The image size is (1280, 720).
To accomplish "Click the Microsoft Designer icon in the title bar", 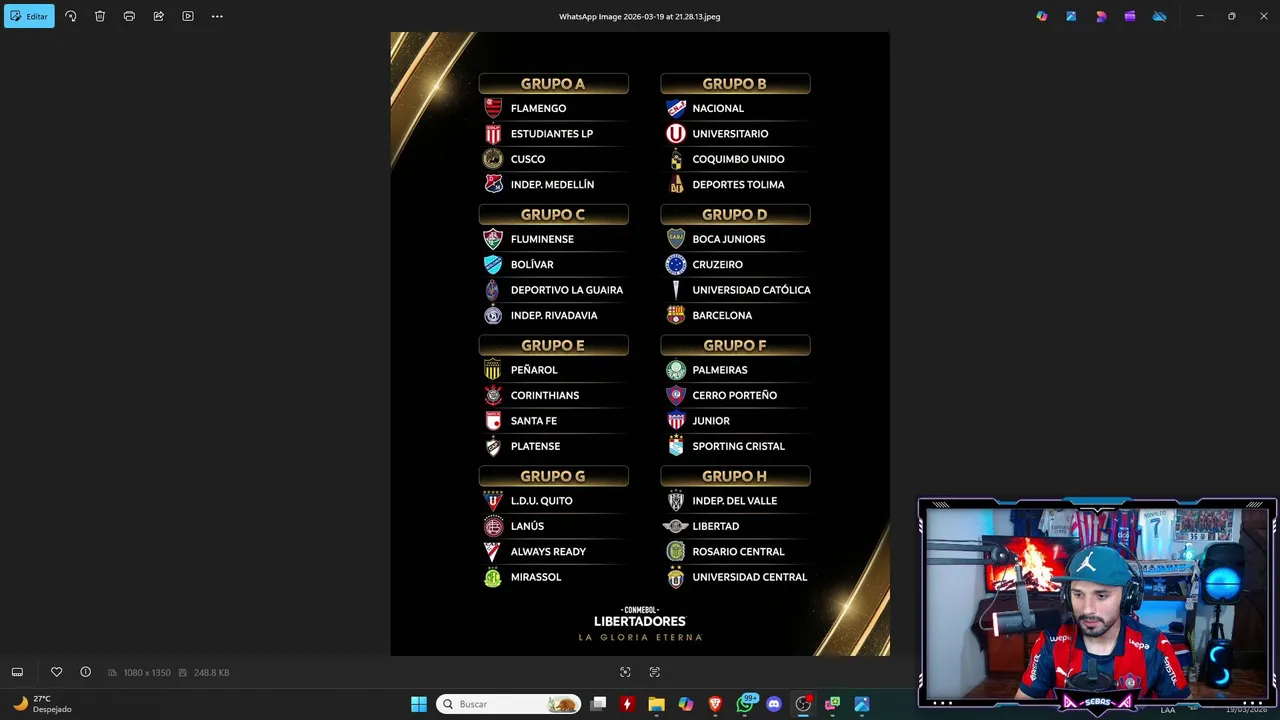I will tap(1101, 16).
